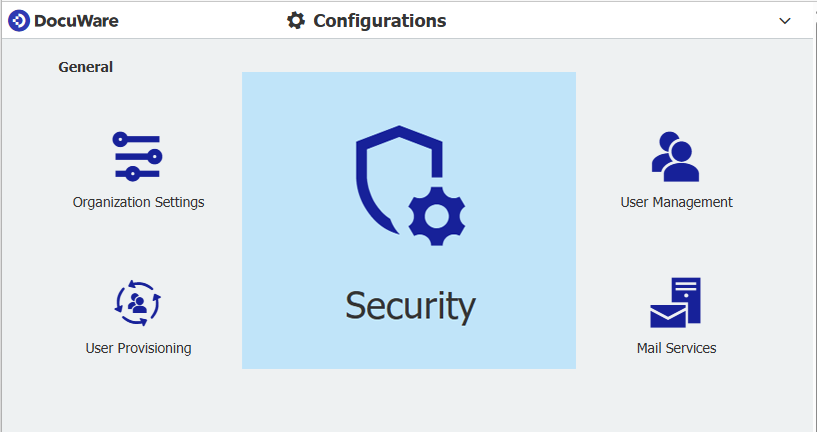Expand the chevron dropdown in the header

[x=785, y=21]
